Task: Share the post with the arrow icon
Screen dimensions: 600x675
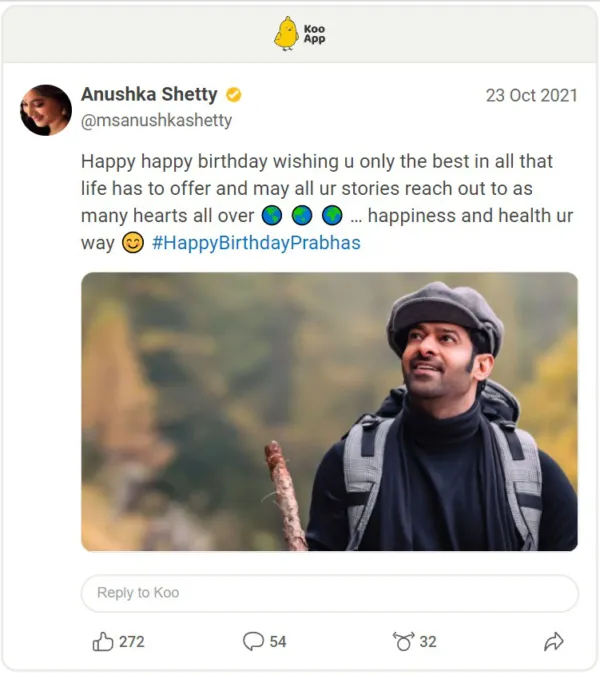Action: [x=553, y=642]
